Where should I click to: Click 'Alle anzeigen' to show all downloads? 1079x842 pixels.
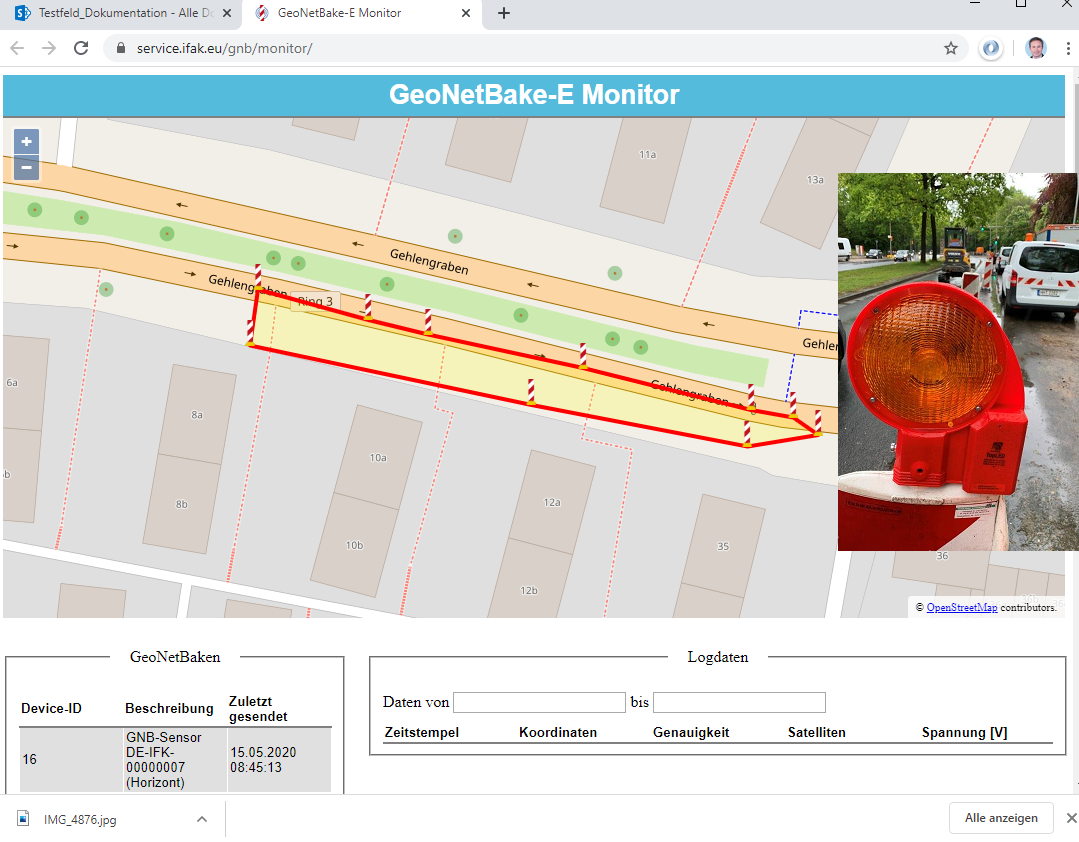(x=1001, y=818)
